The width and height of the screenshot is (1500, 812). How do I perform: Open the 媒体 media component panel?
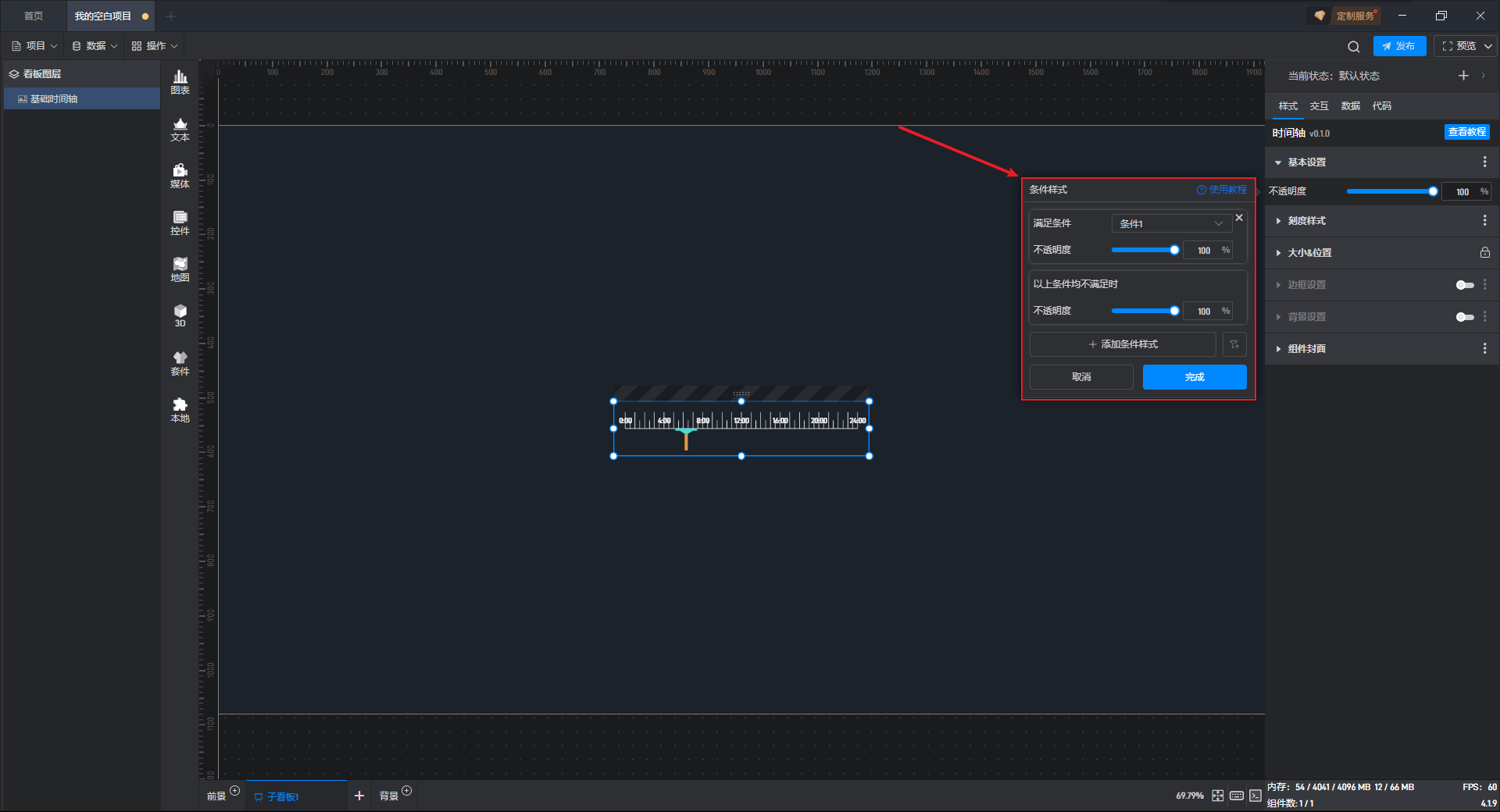tap(180, 176)
